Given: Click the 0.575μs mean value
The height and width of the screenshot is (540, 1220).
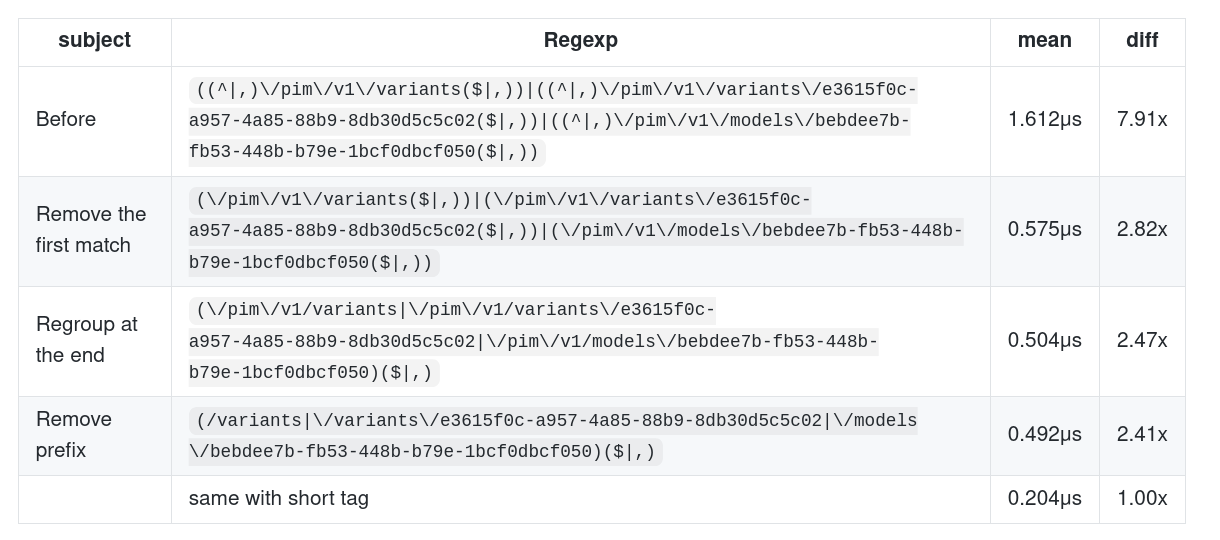Looking at the screenshot, I should (x=1044, y=229).
